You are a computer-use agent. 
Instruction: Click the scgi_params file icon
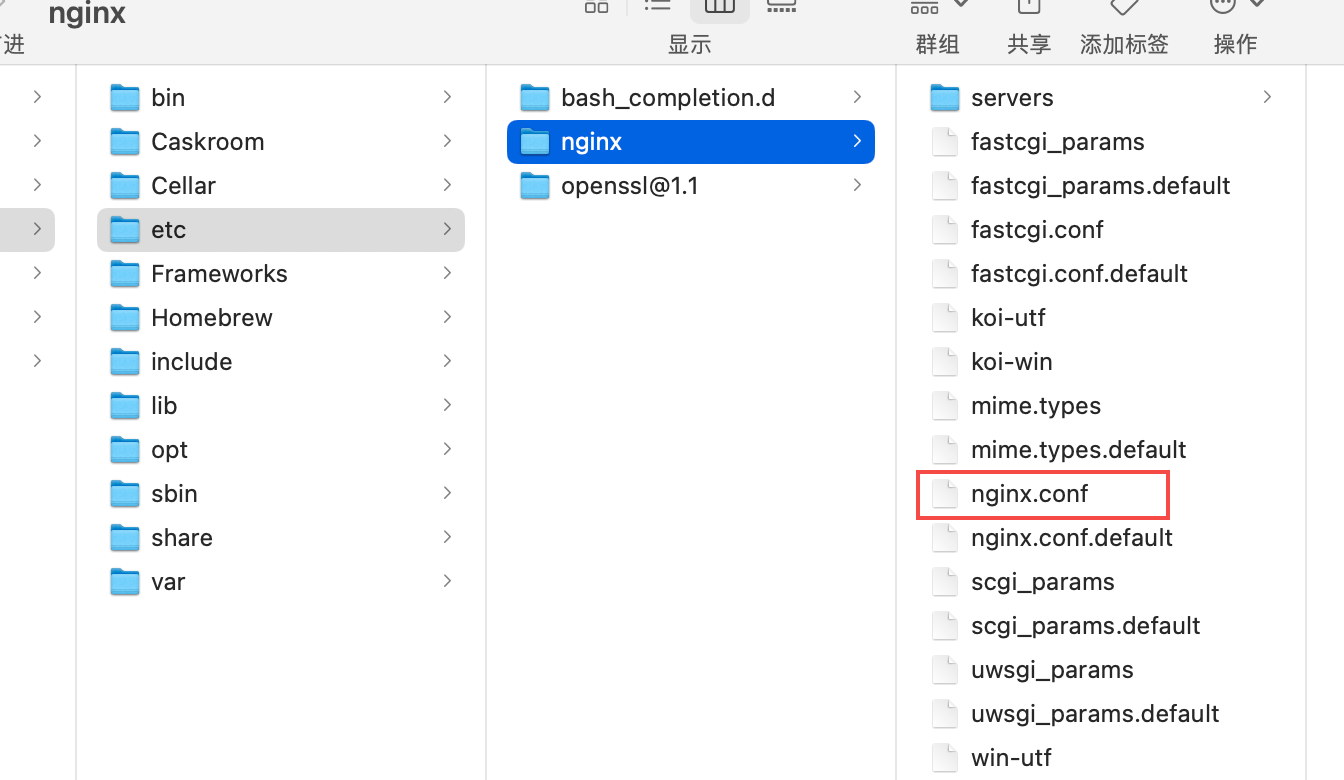click(x=945, y=581)
